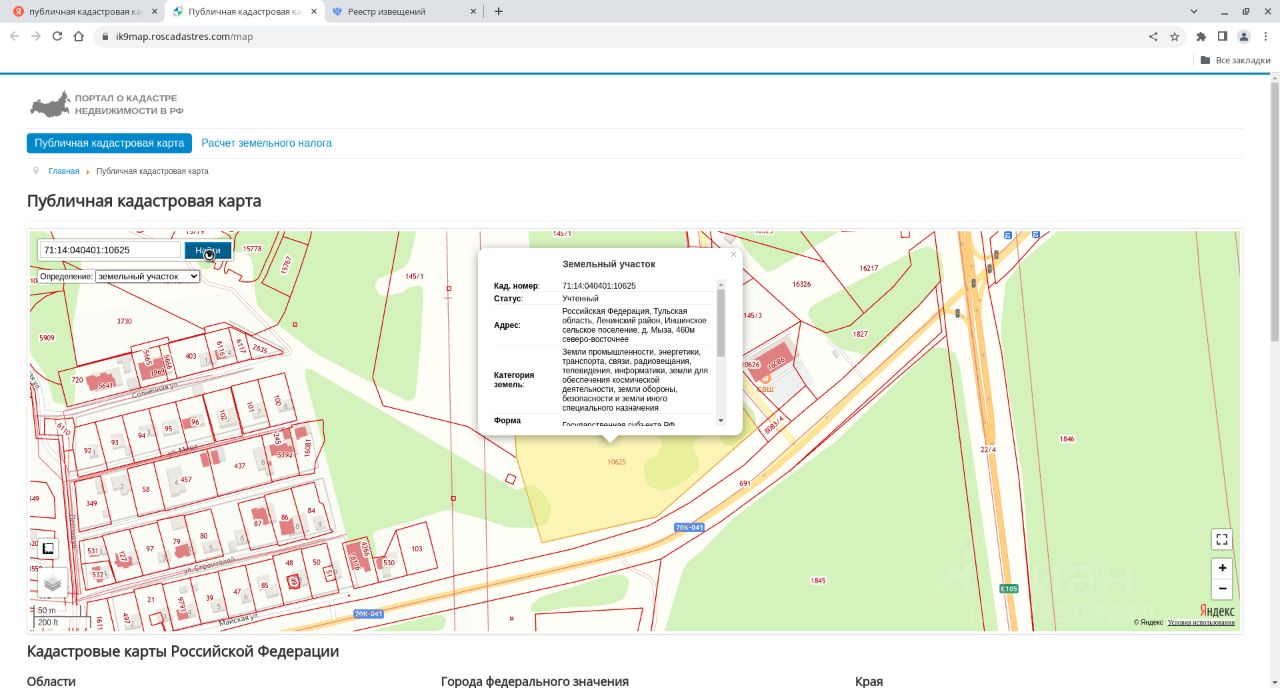Bookmark this page with the star icon
Image resolution: width=1280 pixels, height=688 pixels.
pos(1175,36)
